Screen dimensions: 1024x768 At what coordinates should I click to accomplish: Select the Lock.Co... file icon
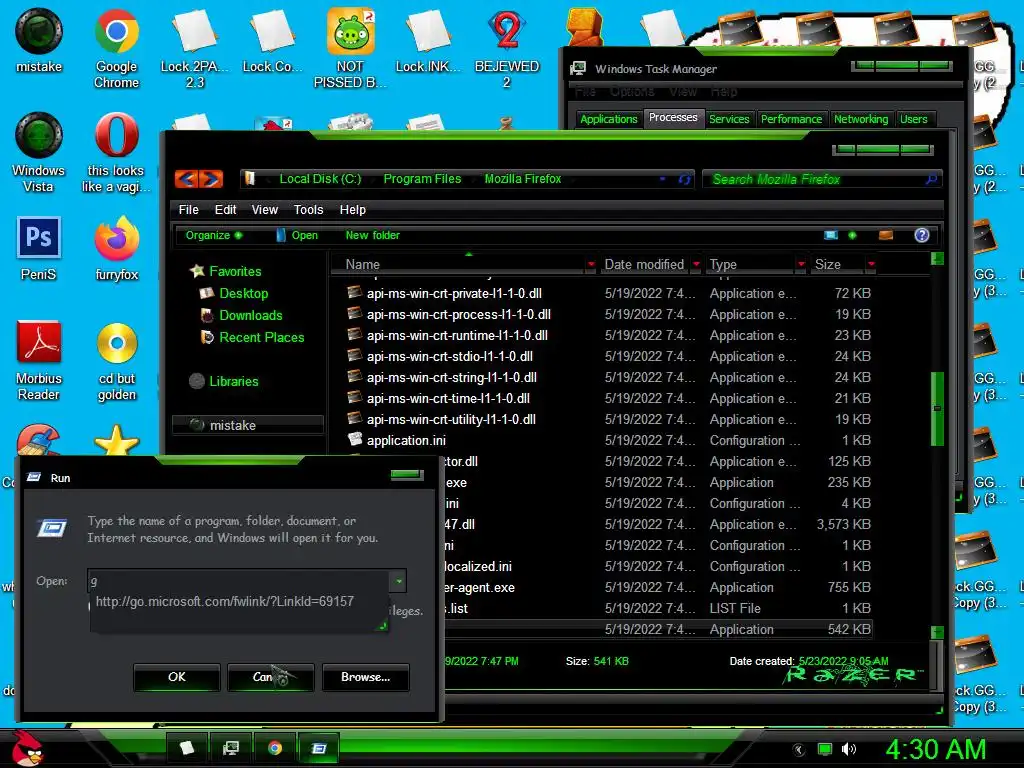(272, 40)
